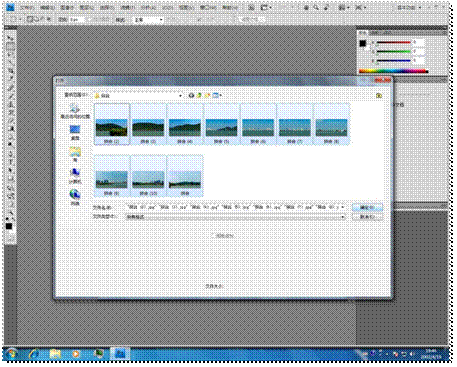
Task: Open Recent Places in the dialog sidebar
Action: (75, 111)
